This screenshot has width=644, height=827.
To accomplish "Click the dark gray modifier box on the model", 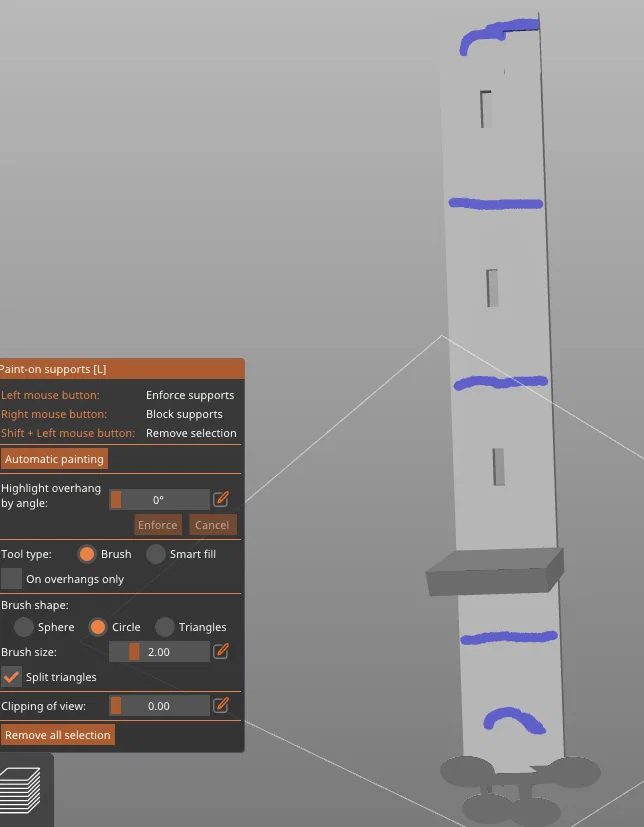I will click(x=495, y=572).
